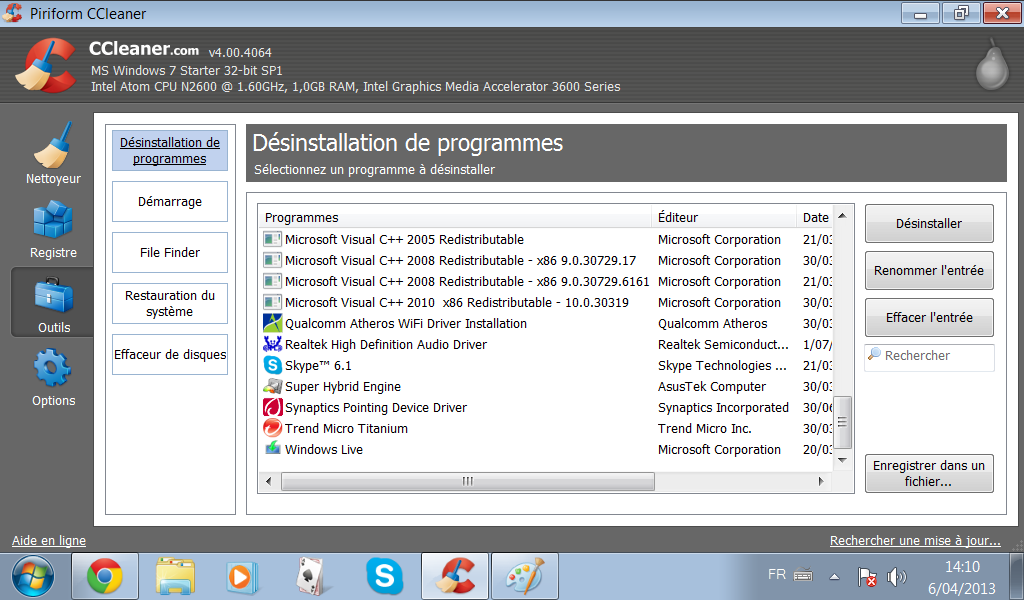This screenshot has height=600, width=1024.
Task: Open Windows Media Player from taskbar
Action: coord(242,577)
